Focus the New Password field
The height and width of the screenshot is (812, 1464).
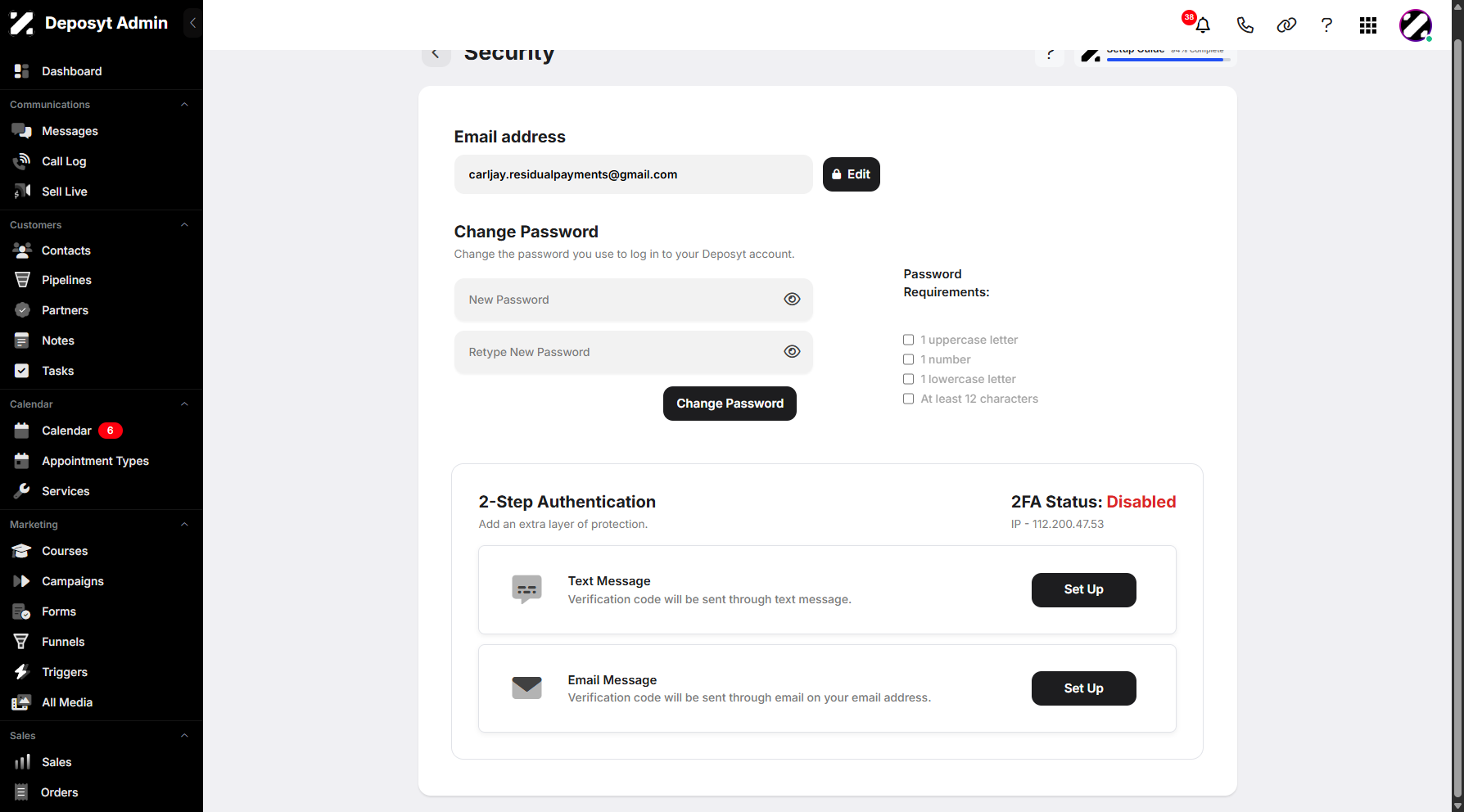pyautogui.click(x=633, y=300)
